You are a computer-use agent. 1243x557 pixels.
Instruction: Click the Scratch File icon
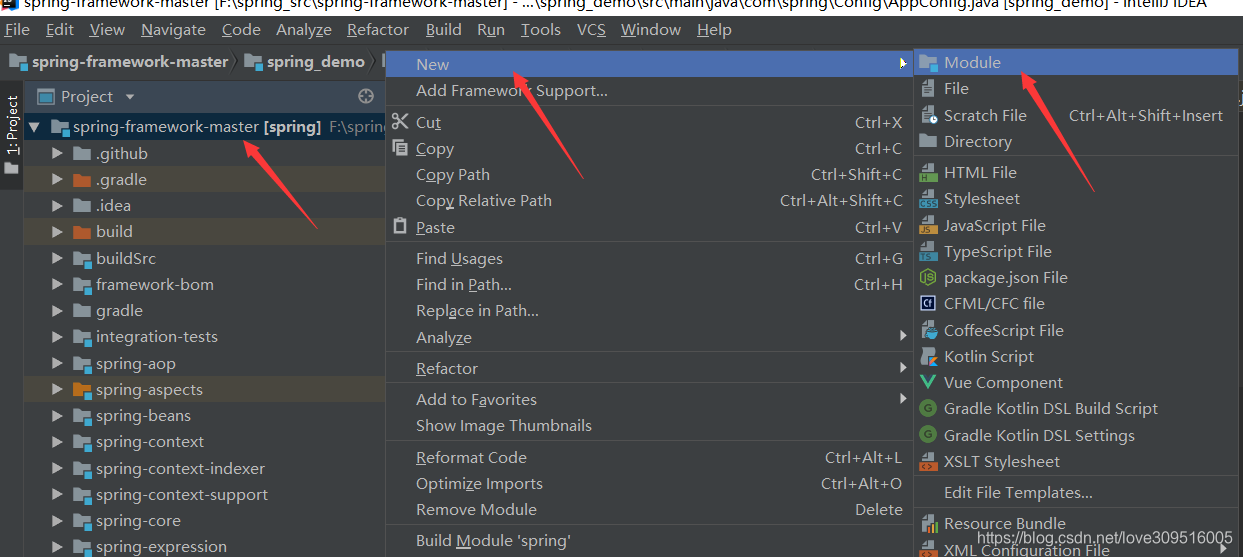(927, 115)
